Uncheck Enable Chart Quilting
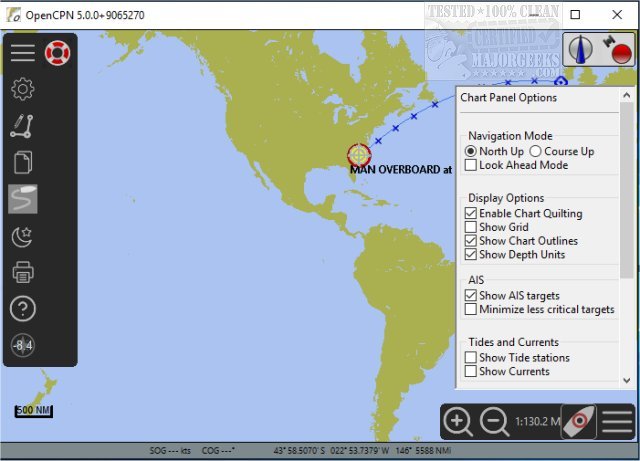 click(x=471, y=213)
